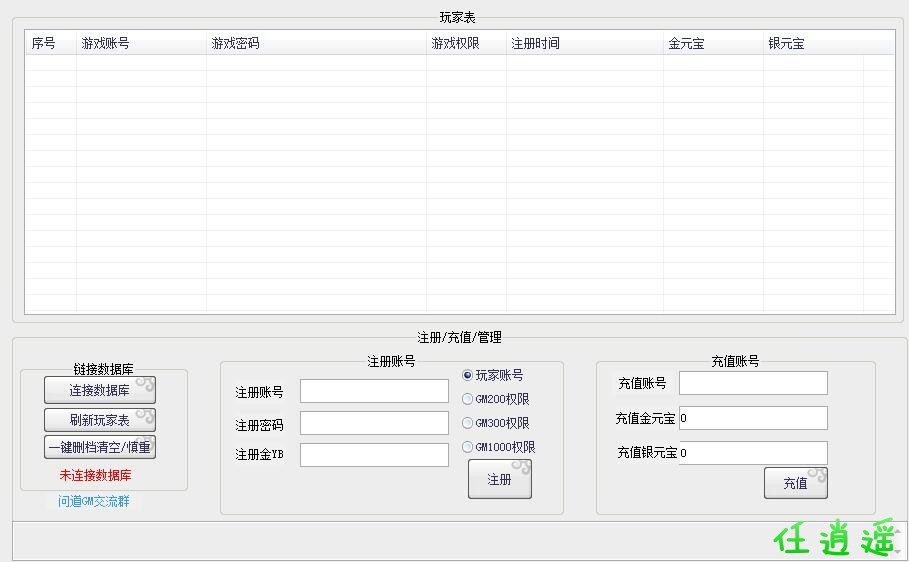Focus the 注册账号 input field
This screenshot has width=909, height=562.
pos(374,391)
